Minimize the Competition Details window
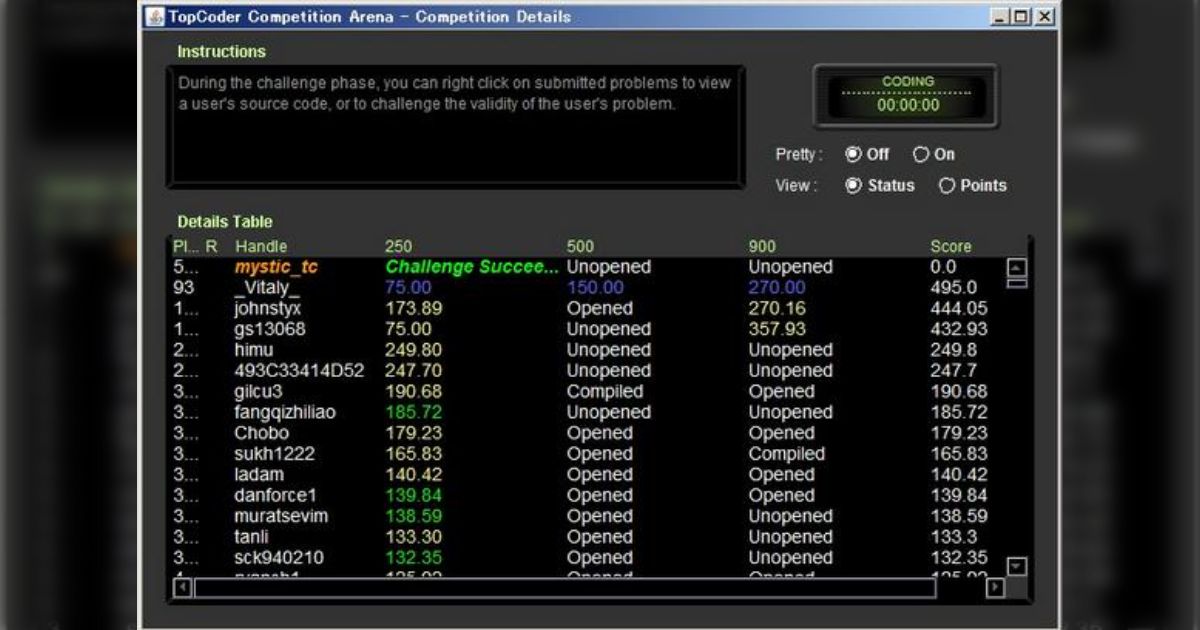 (1000, 17)
